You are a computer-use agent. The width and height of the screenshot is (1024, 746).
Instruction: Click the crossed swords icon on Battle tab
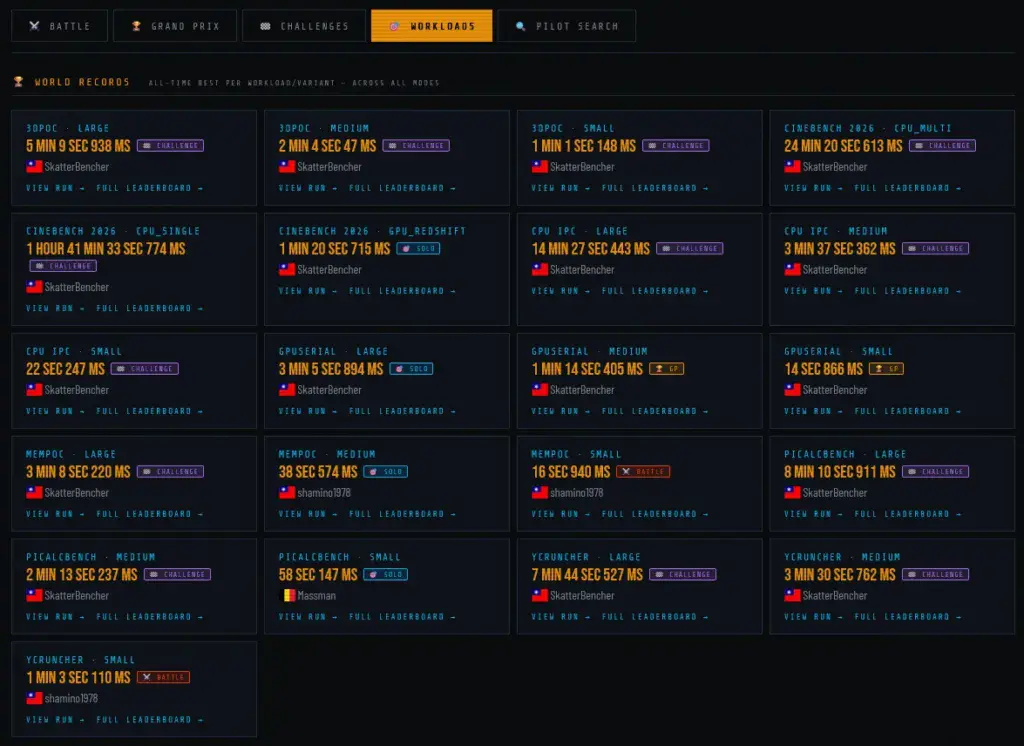pos(34,26)
